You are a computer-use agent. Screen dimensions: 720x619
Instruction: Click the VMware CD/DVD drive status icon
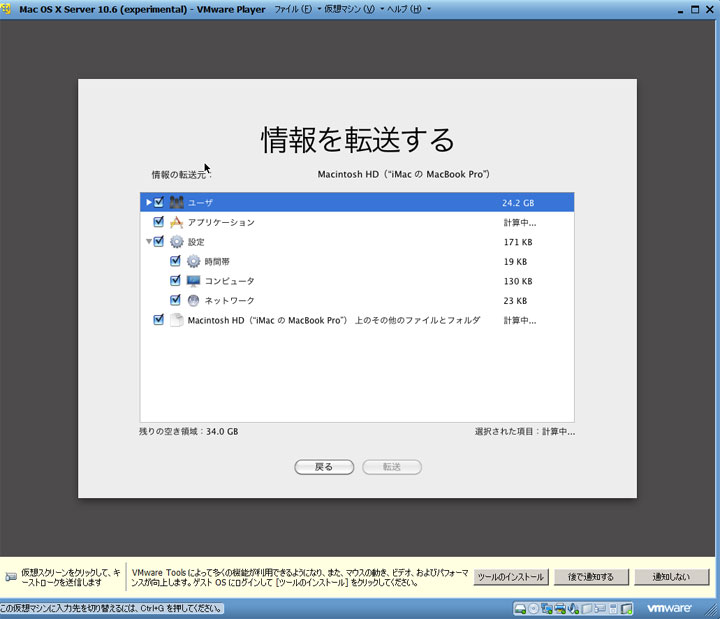534,608
